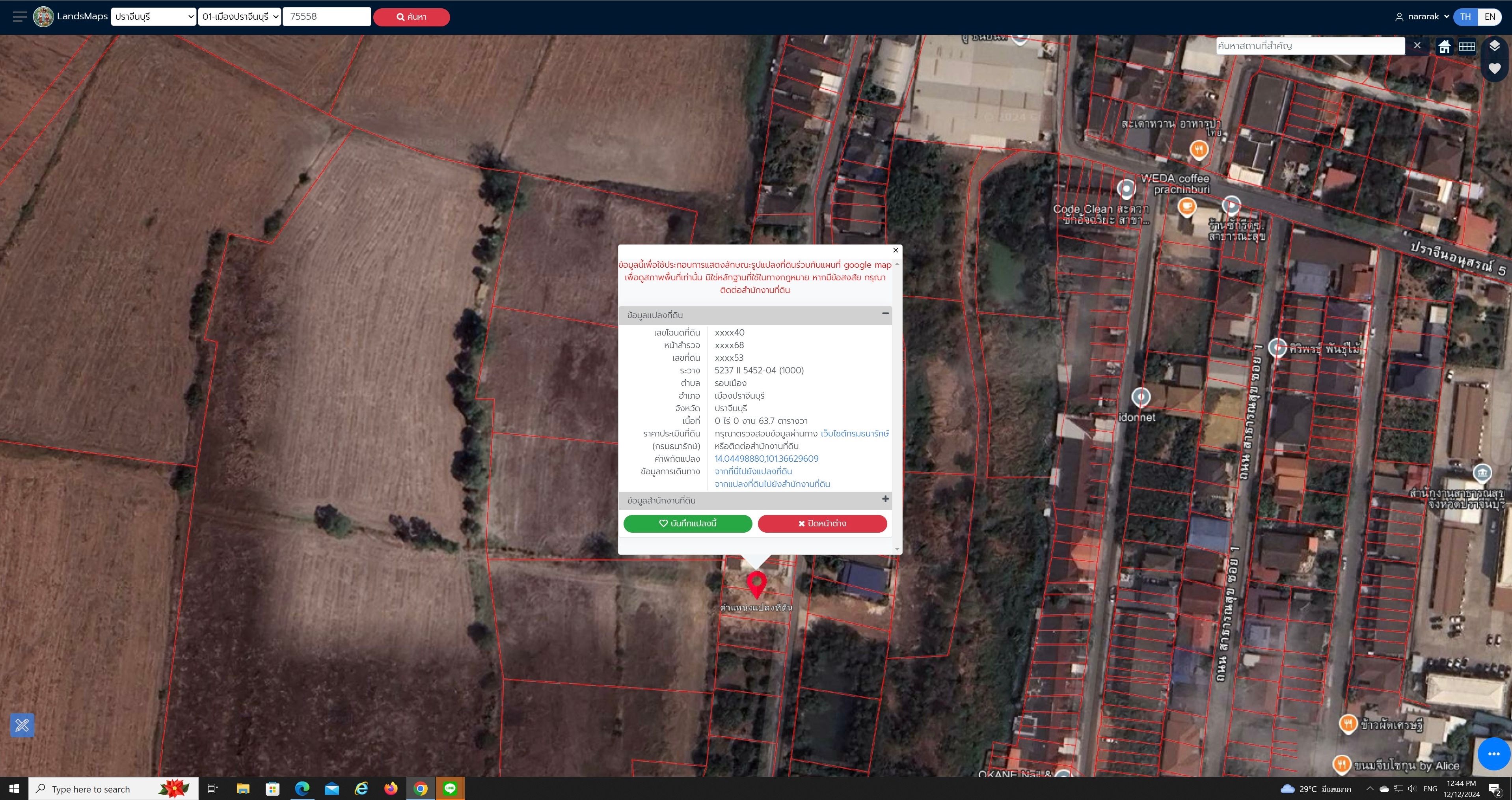Open the grid table icon in top right

click(1467, 47)
